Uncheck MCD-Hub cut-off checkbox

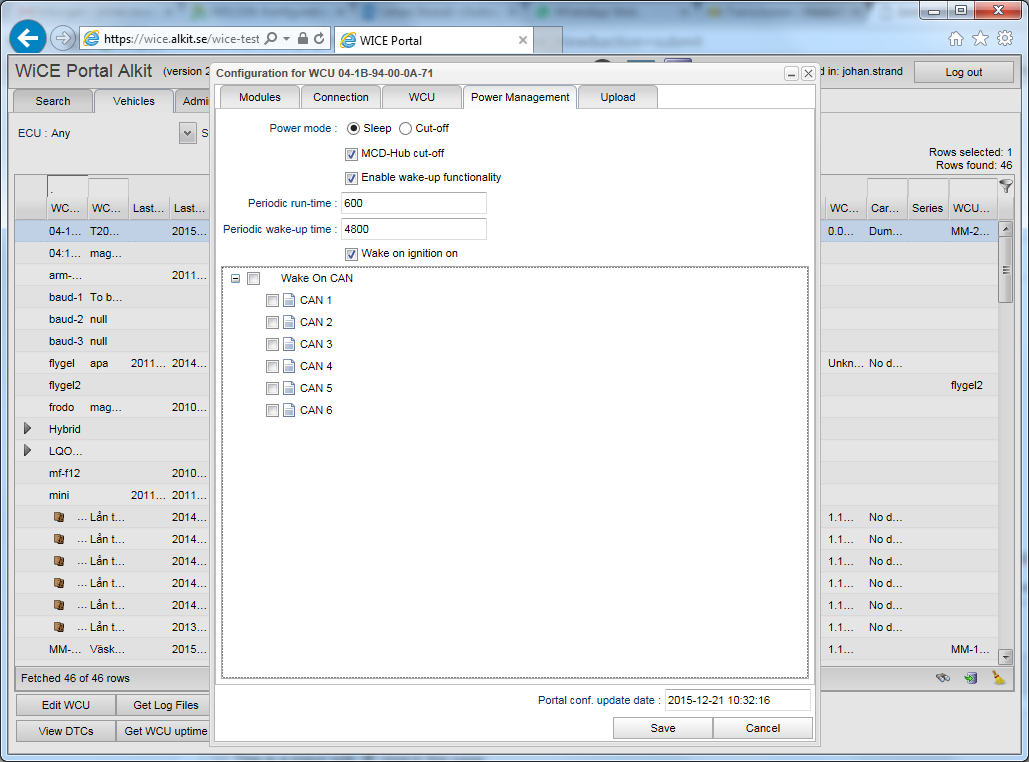351,154
